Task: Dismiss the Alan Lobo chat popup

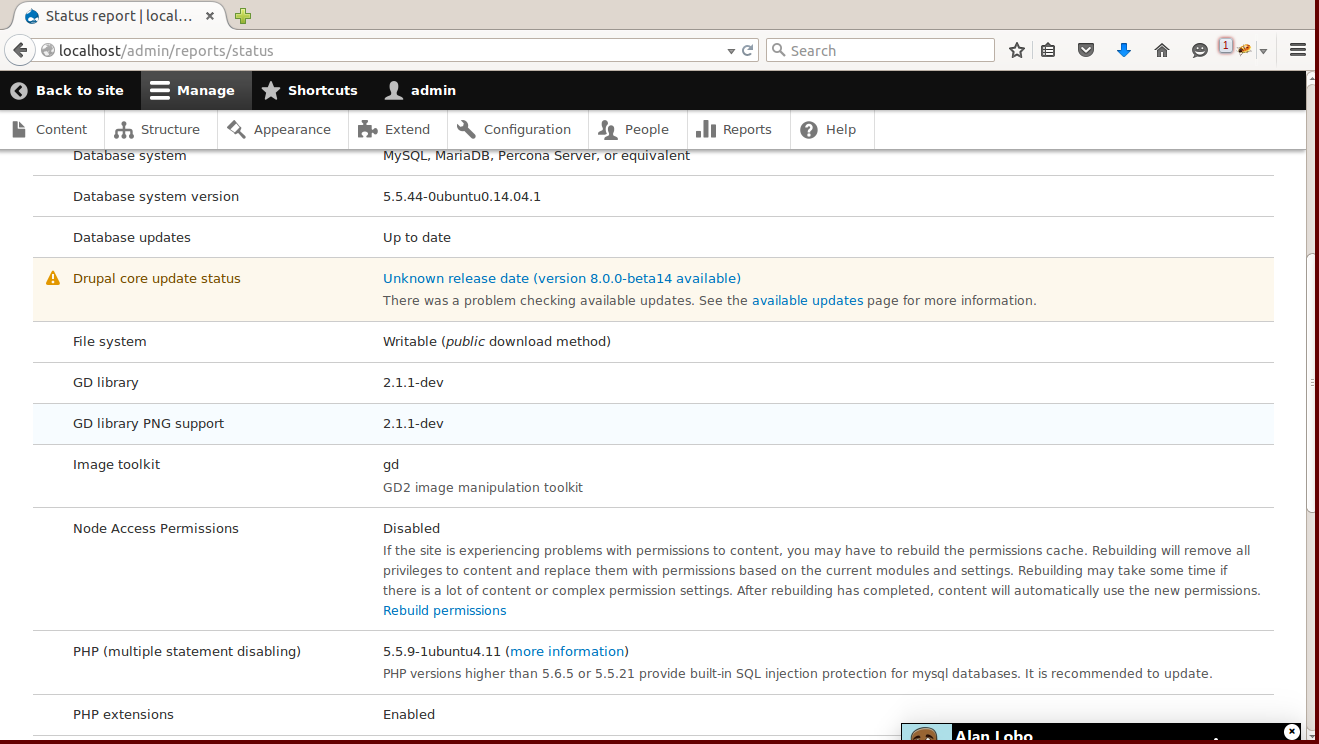Action: (x=1292, y=731)
